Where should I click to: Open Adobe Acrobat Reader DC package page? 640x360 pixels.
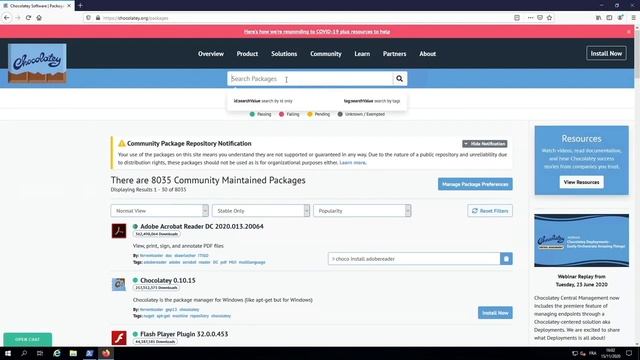pos(202,226)
